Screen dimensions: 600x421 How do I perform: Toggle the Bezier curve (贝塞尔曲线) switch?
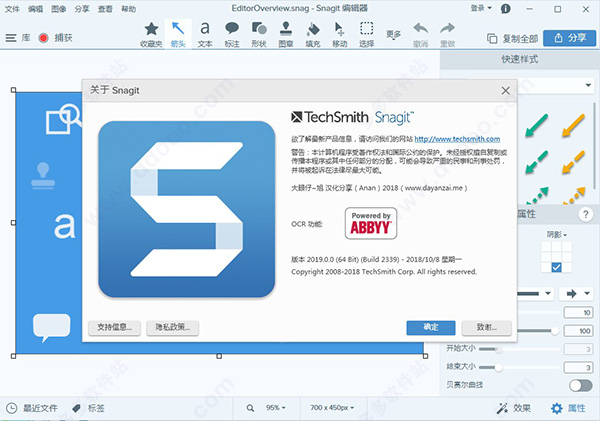580,385
